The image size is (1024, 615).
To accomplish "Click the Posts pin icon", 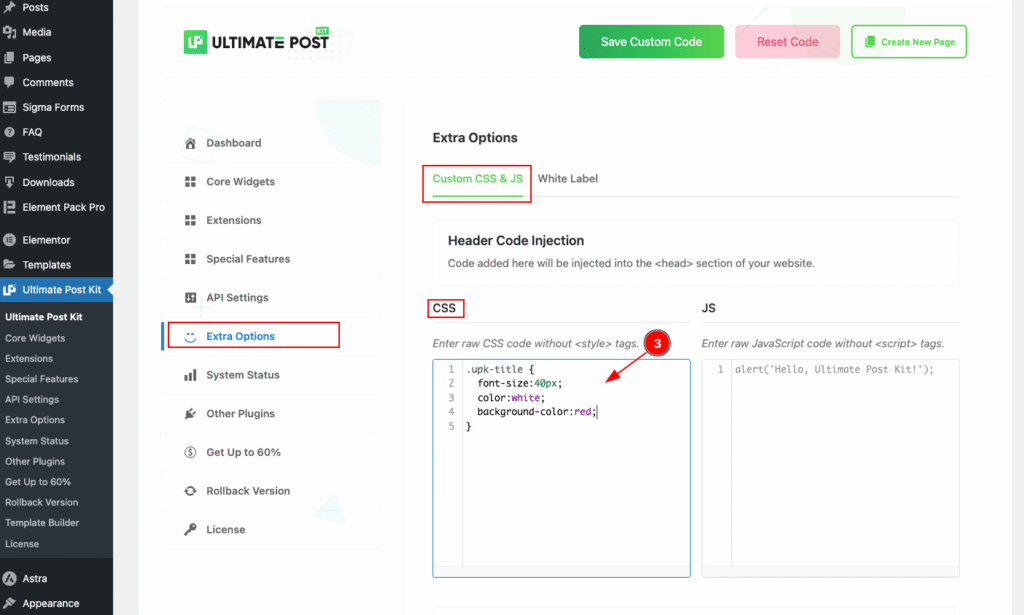I will [x=10, y=7].
